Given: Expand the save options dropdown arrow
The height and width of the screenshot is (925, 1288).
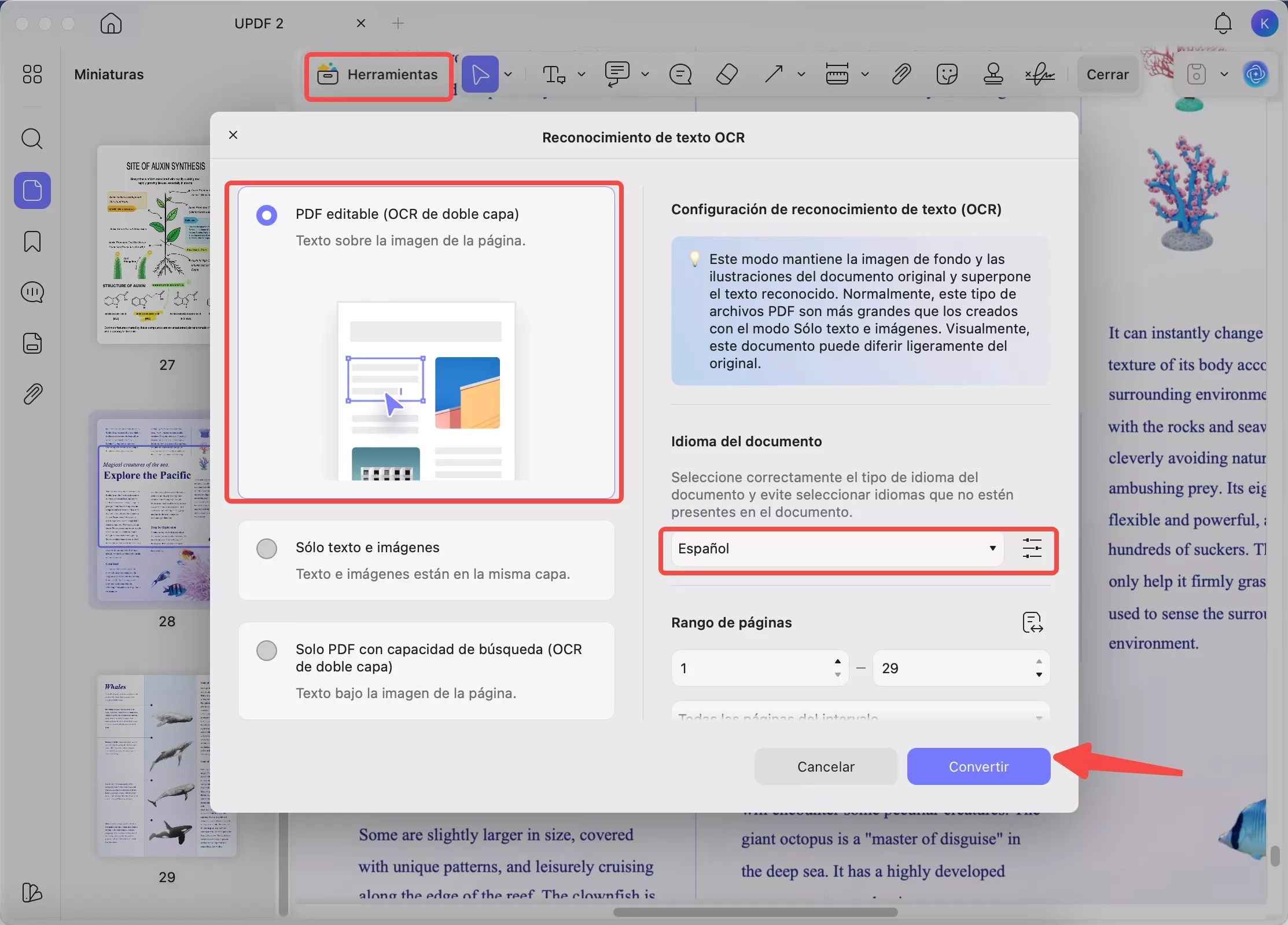Looking at the screenshot, I should coord(1224,74).
